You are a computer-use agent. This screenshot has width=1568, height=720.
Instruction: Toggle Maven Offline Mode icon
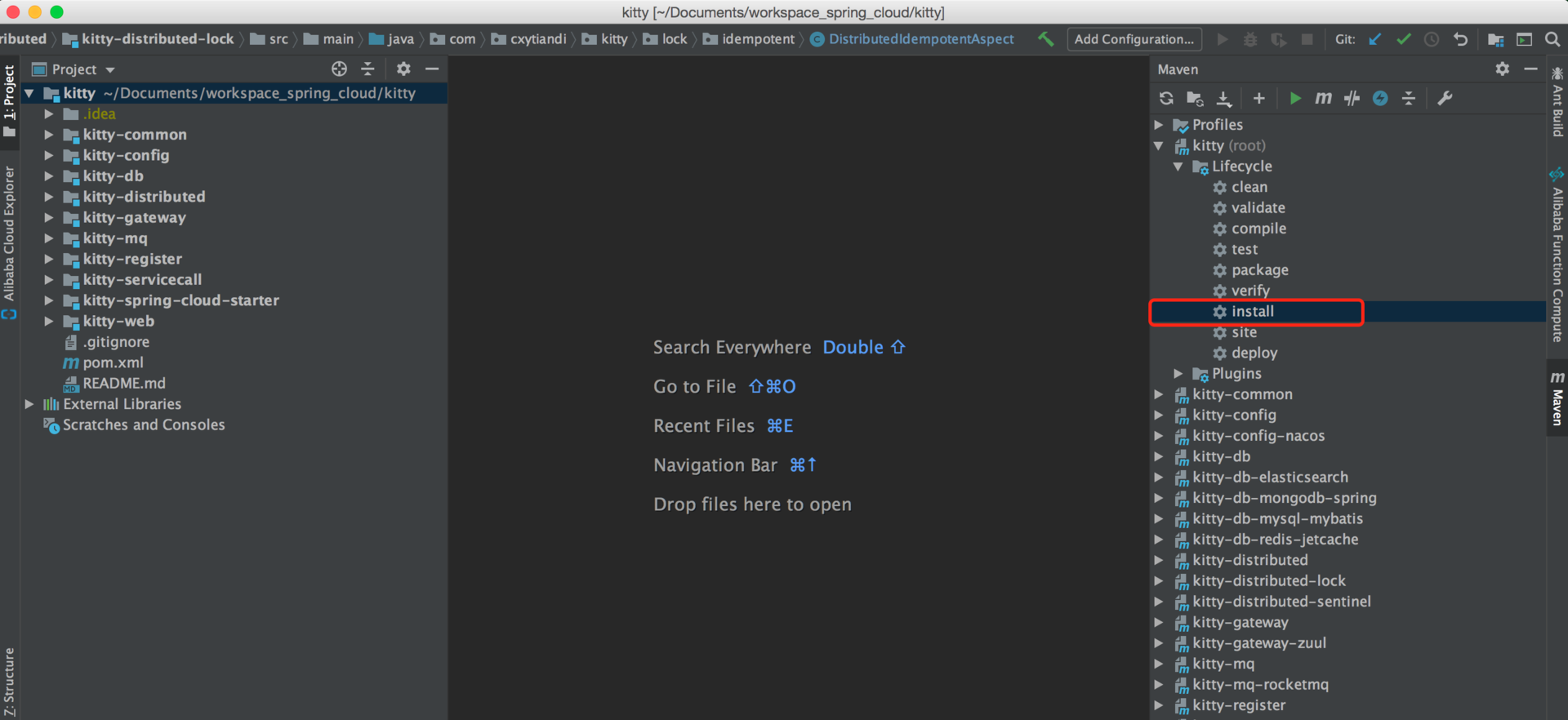1380,99
